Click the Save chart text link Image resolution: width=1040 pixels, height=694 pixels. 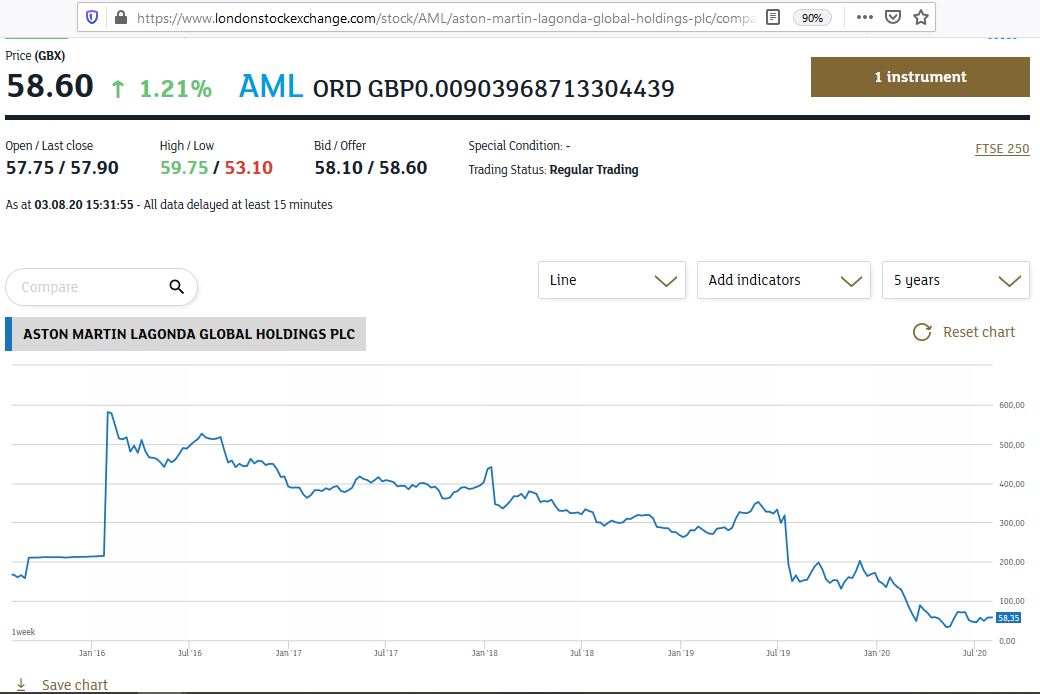pos(75,685)
